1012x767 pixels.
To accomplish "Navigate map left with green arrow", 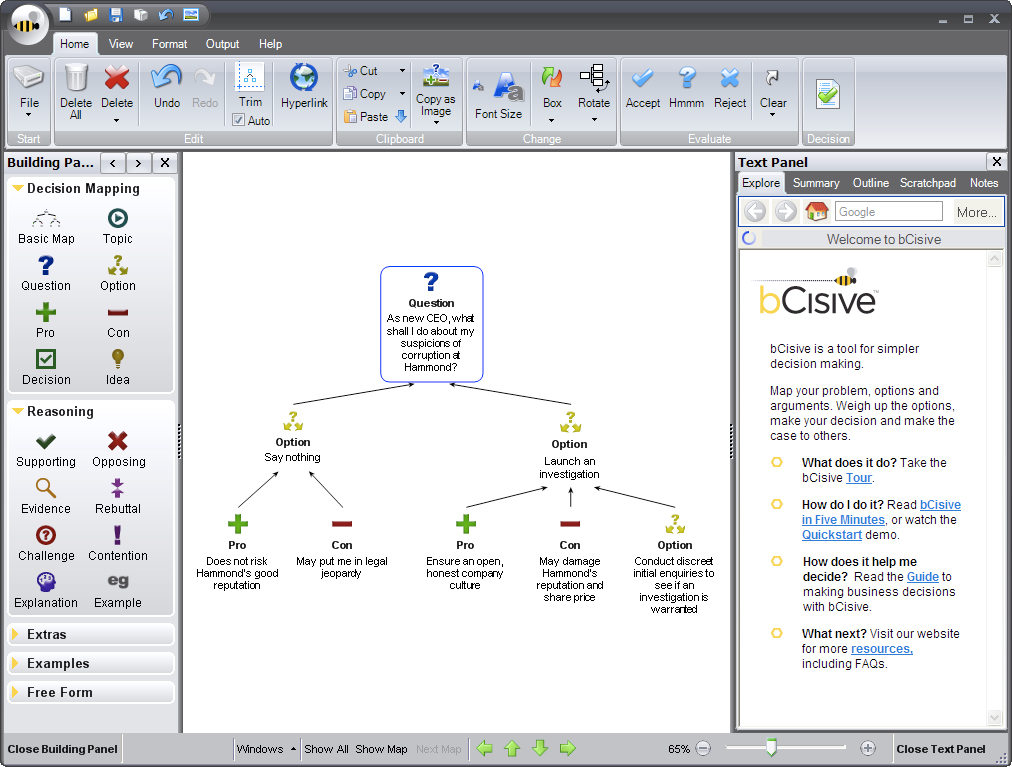I will (485, 749).
